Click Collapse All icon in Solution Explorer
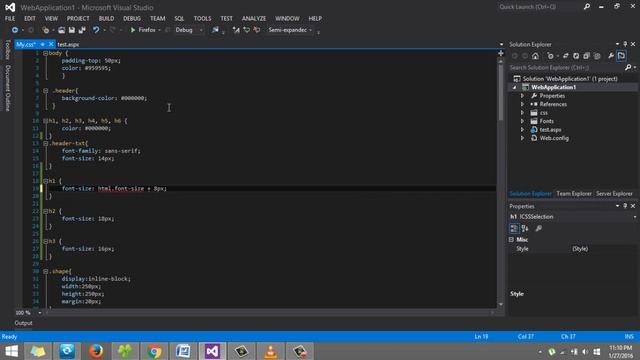Screen dimensions: 640x360 pyautogui.click(x=587, y=56)
